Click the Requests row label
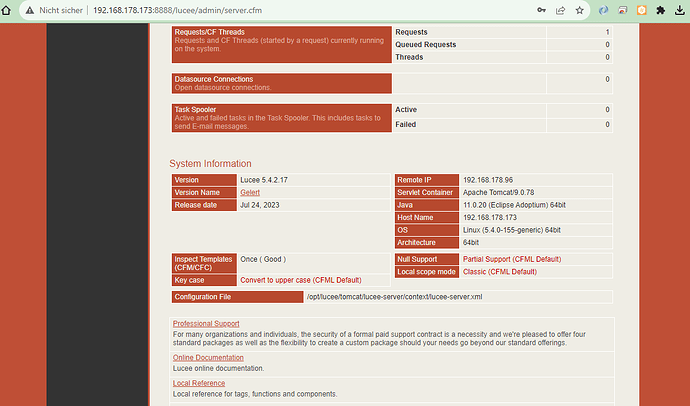Viewport: 690px width, 406px height. pyautogui.click(x=411, y=32)
